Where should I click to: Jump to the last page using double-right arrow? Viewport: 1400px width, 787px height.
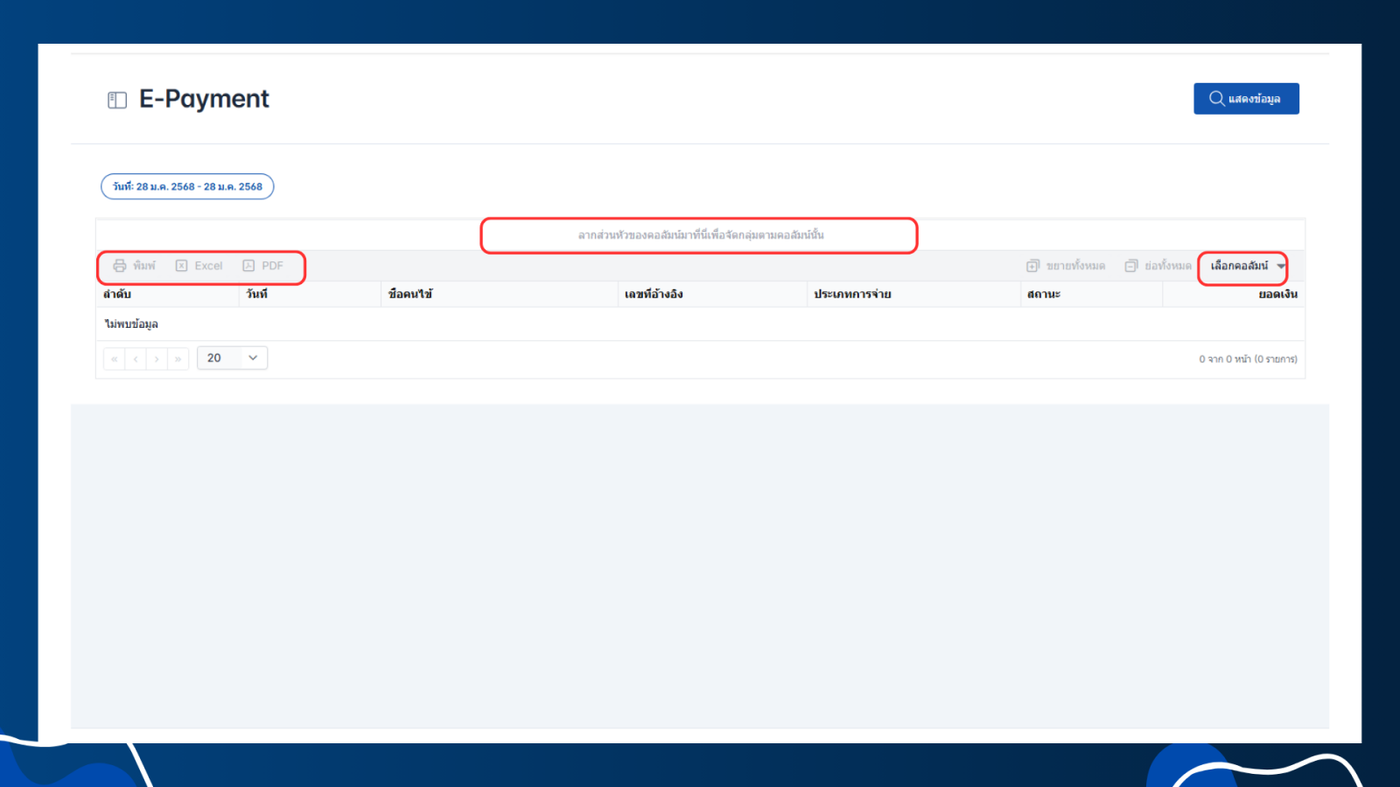178,358
